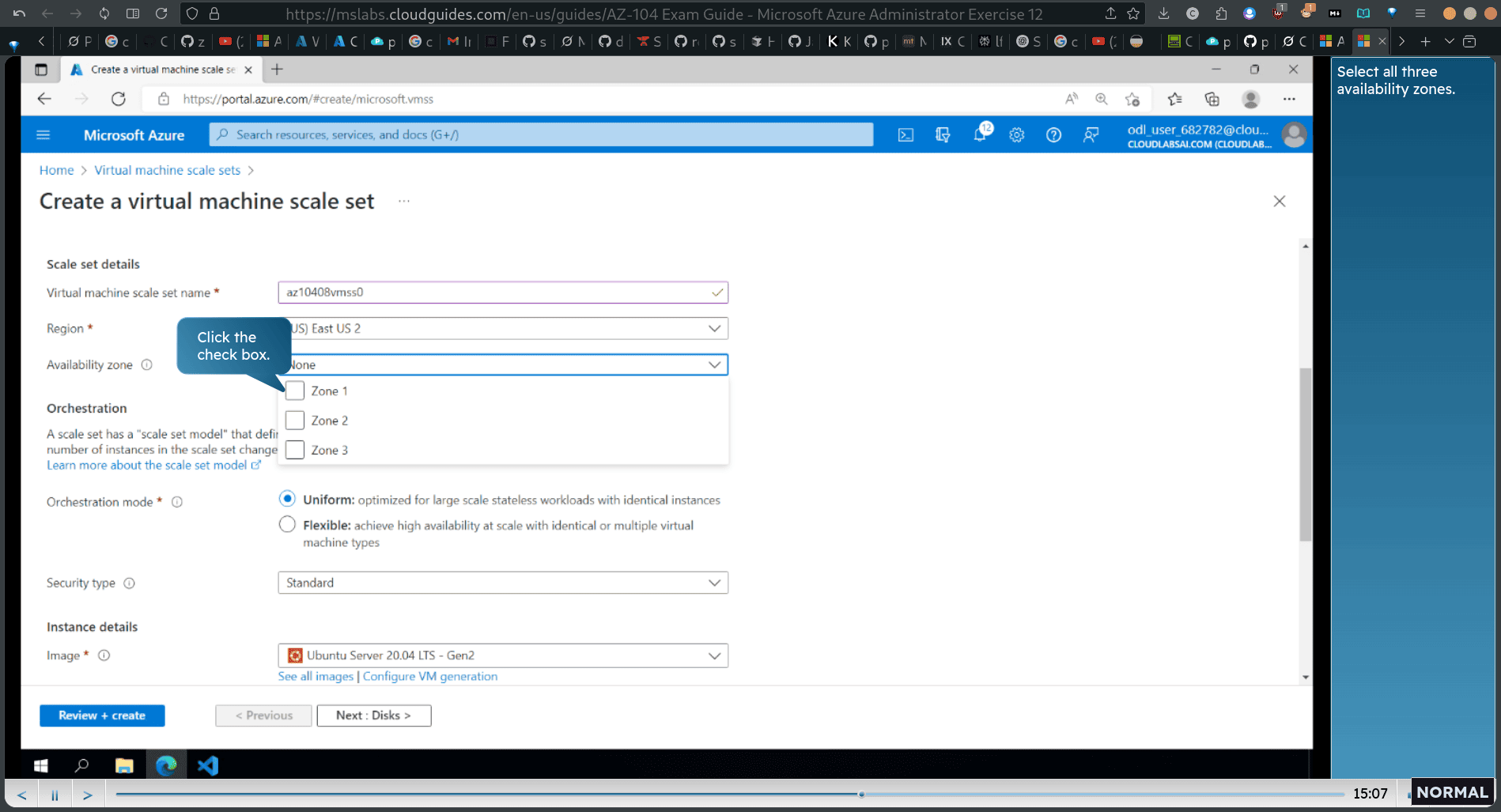Open Azure help question mark

1053,135
